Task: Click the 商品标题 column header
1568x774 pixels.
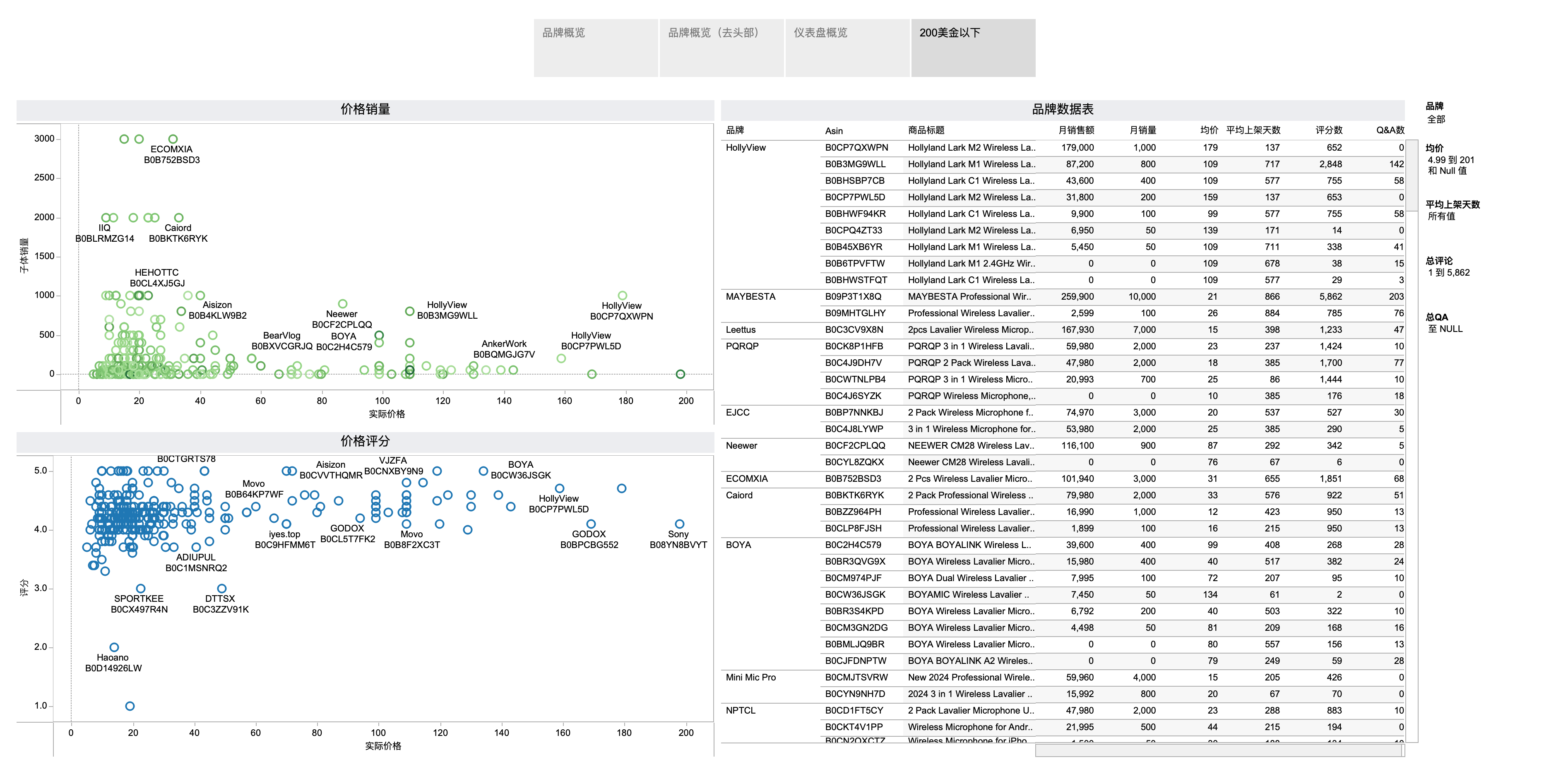Action: coord(926,130)
